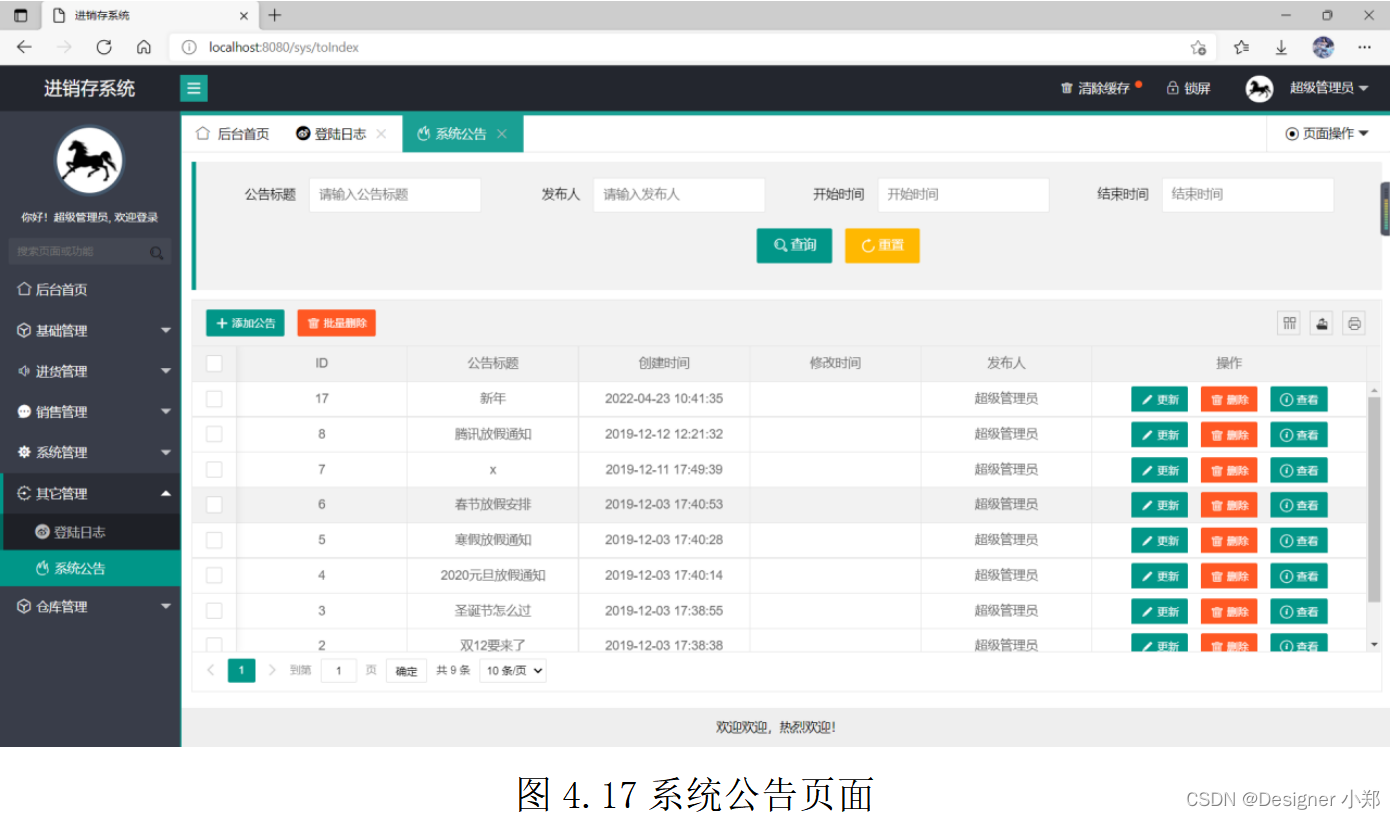The image size is (1395, 819).
Task: Click the browser back arrow
Action: [24, 47]
